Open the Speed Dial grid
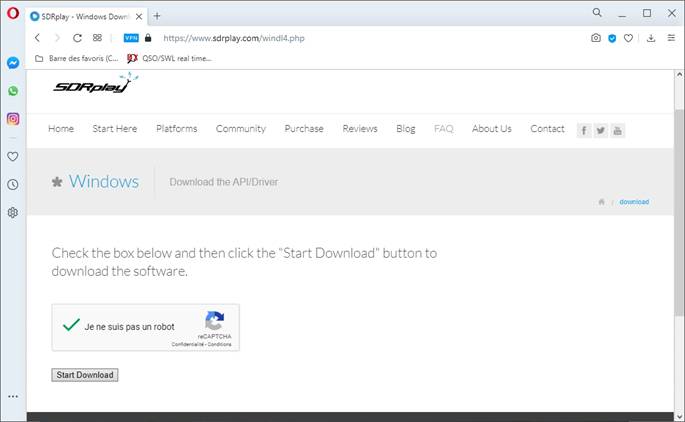The image size is (685, 422). coord(97,38)
